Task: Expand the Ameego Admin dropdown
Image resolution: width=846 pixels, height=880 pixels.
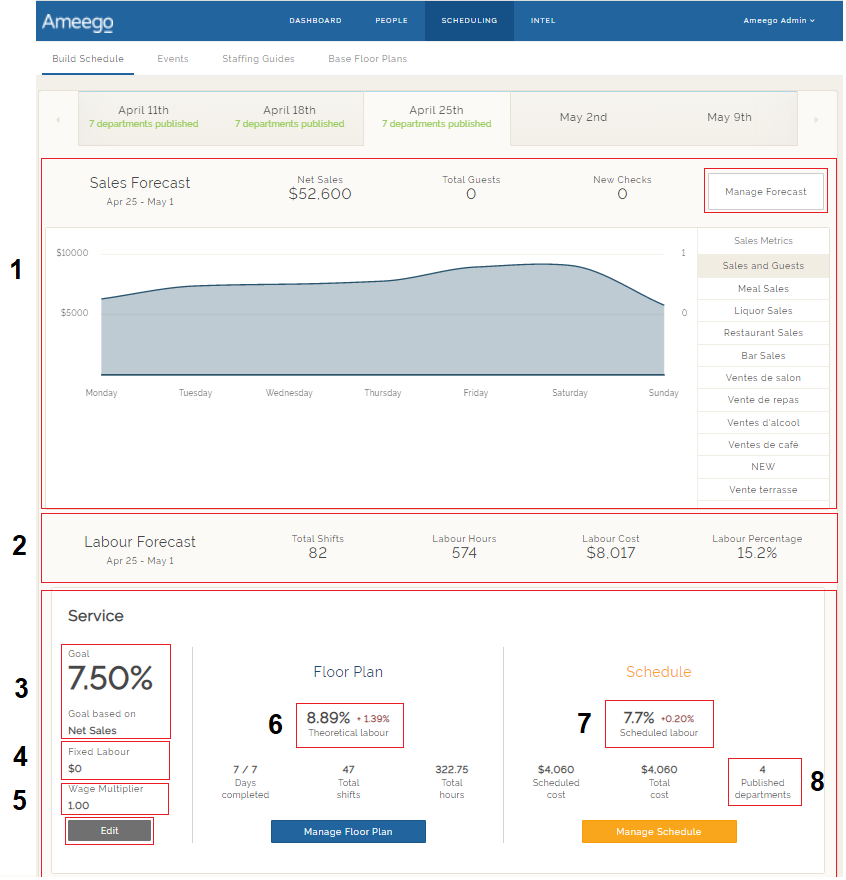Action: [778, 20]
